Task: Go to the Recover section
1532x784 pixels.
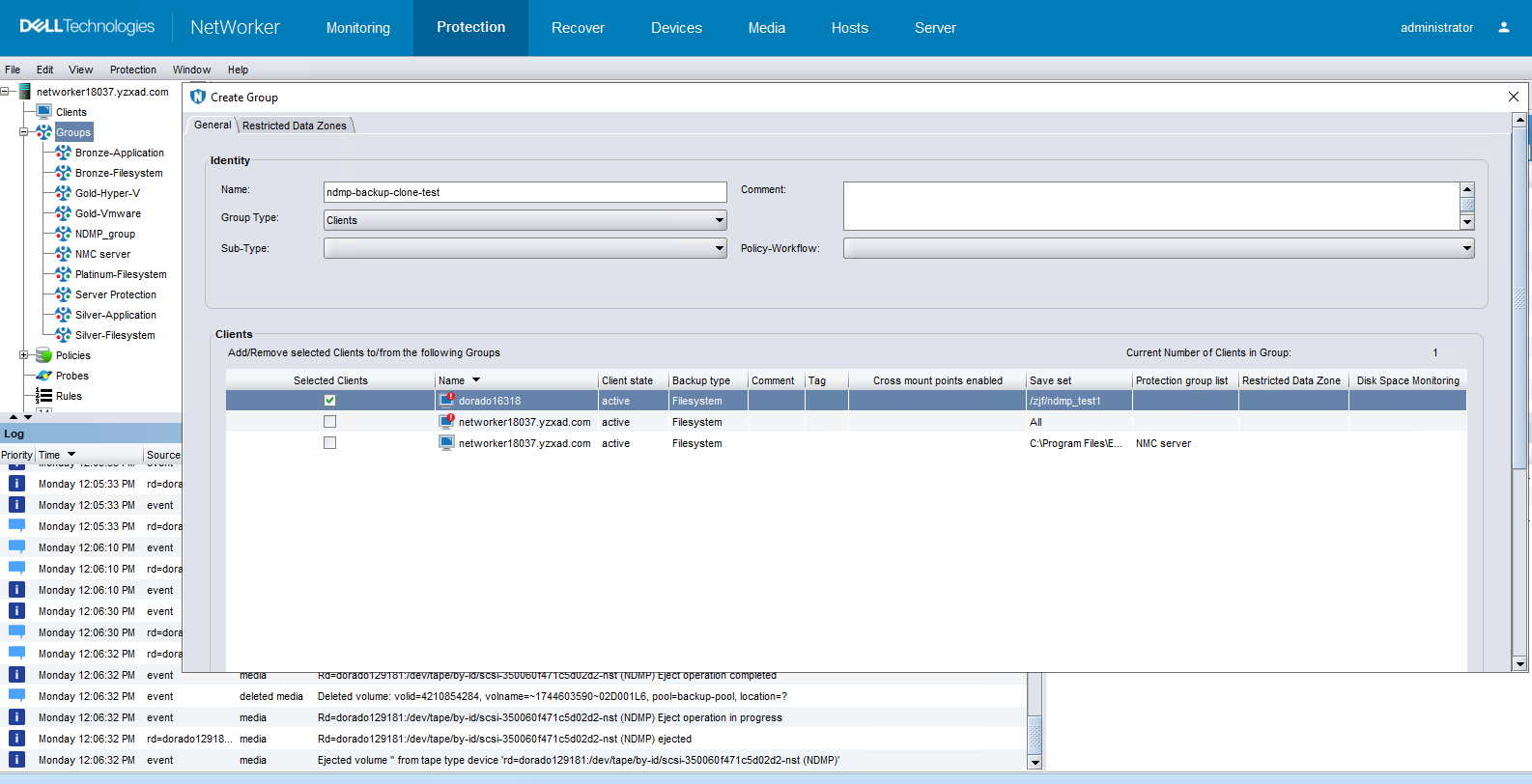Action: click(578, 28)
